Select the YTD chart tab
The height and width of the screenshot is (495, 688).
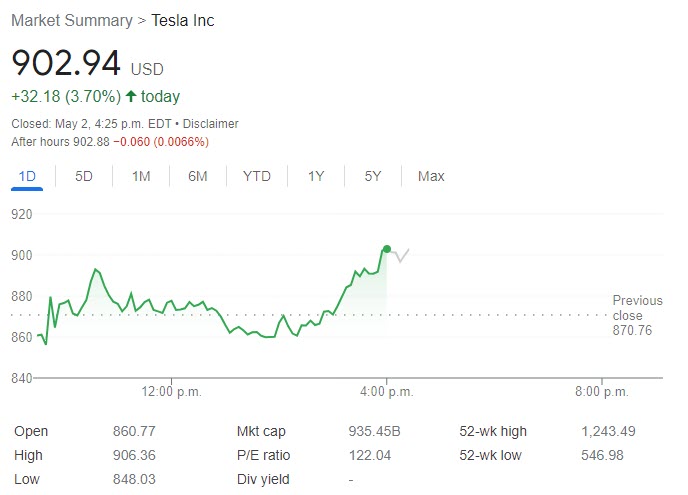[256, 176]
